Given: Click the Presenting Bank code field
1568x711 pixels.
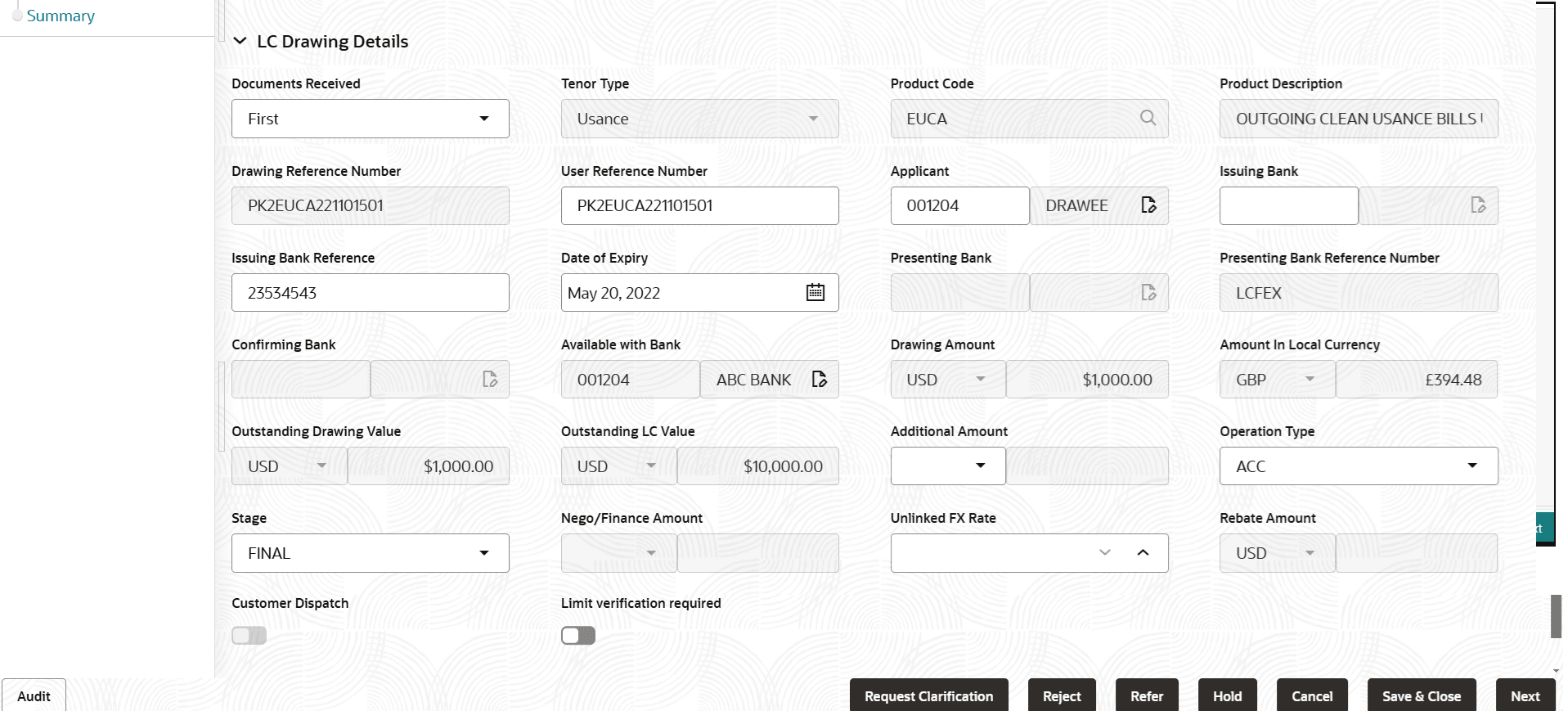Looking at the screenshot, I should point(960,292).
